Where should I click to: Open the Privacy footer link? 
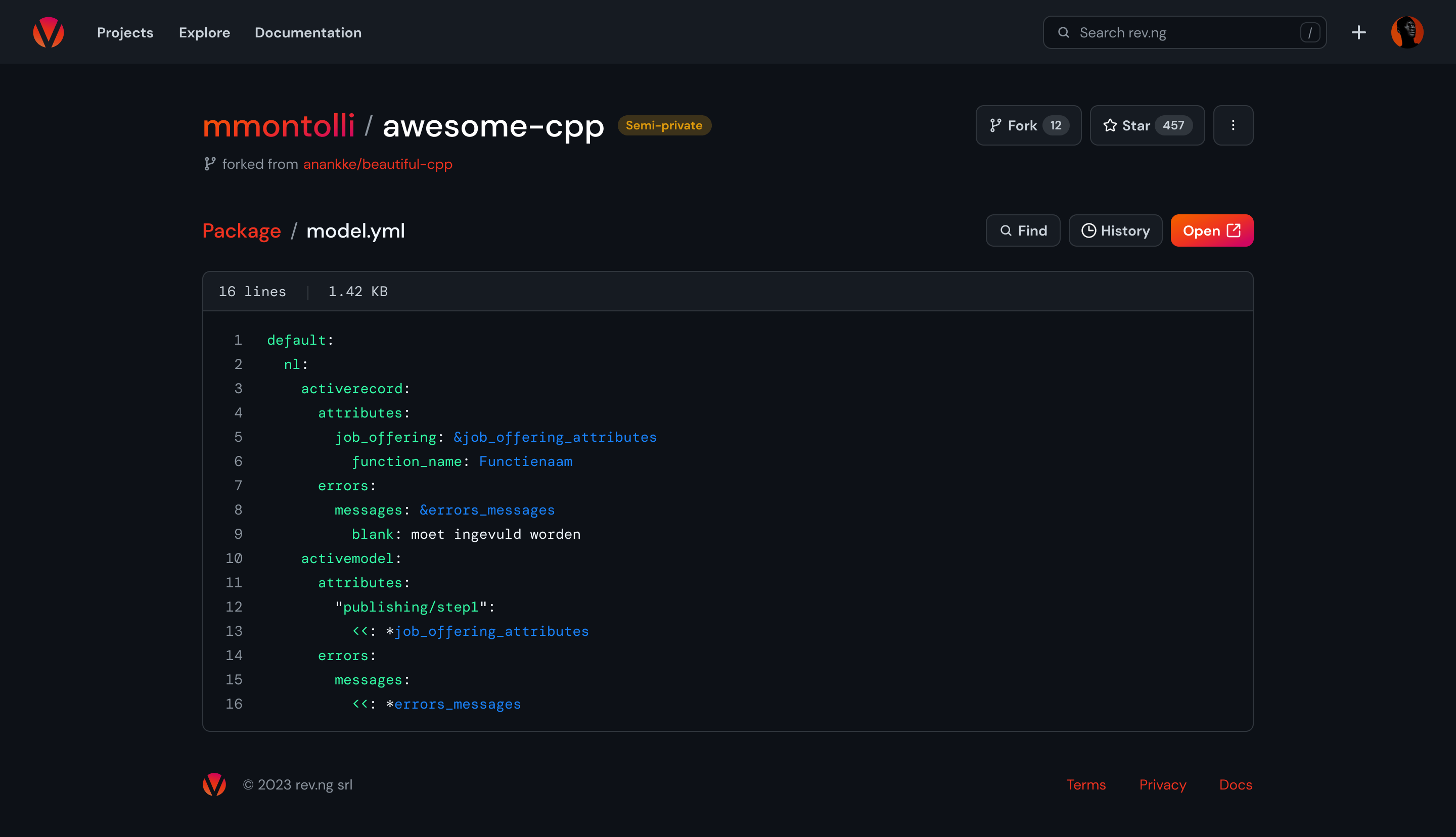(x=1162, y=784)
